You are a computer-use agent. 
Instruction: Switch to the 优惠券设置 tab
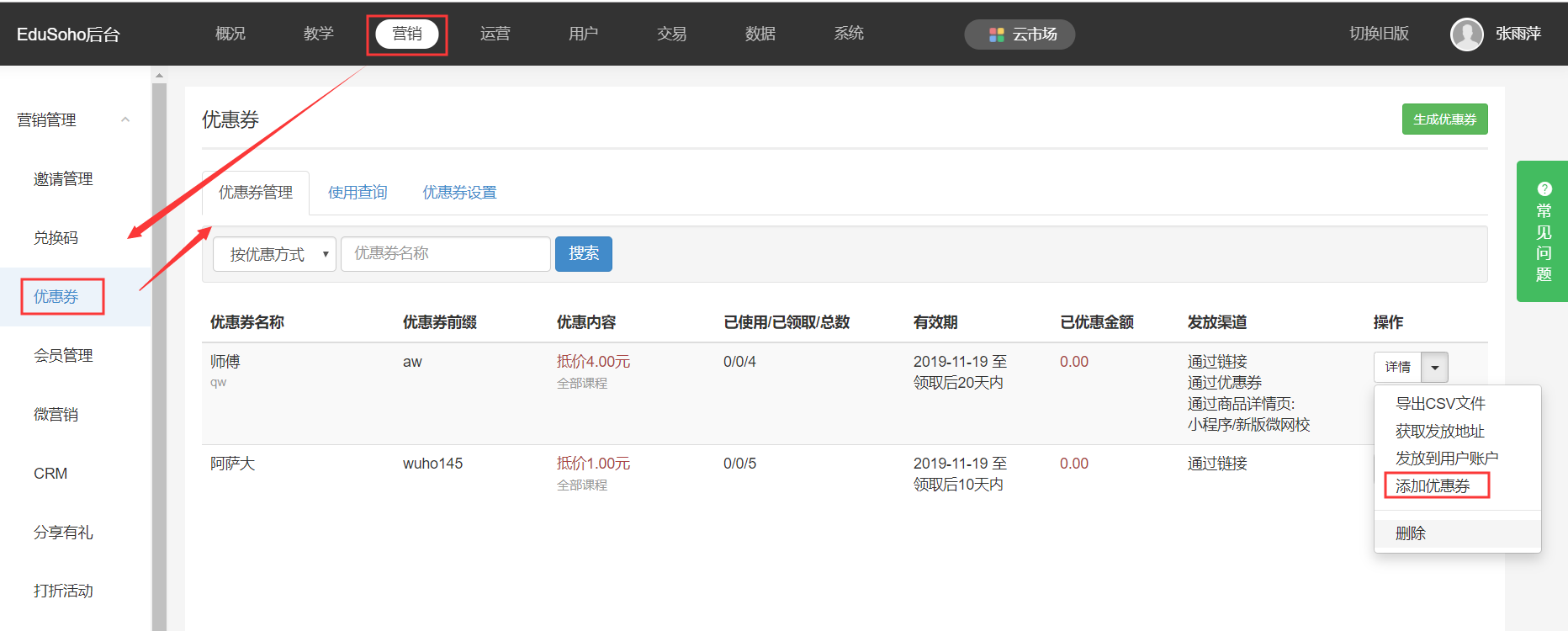pos(459,193)
